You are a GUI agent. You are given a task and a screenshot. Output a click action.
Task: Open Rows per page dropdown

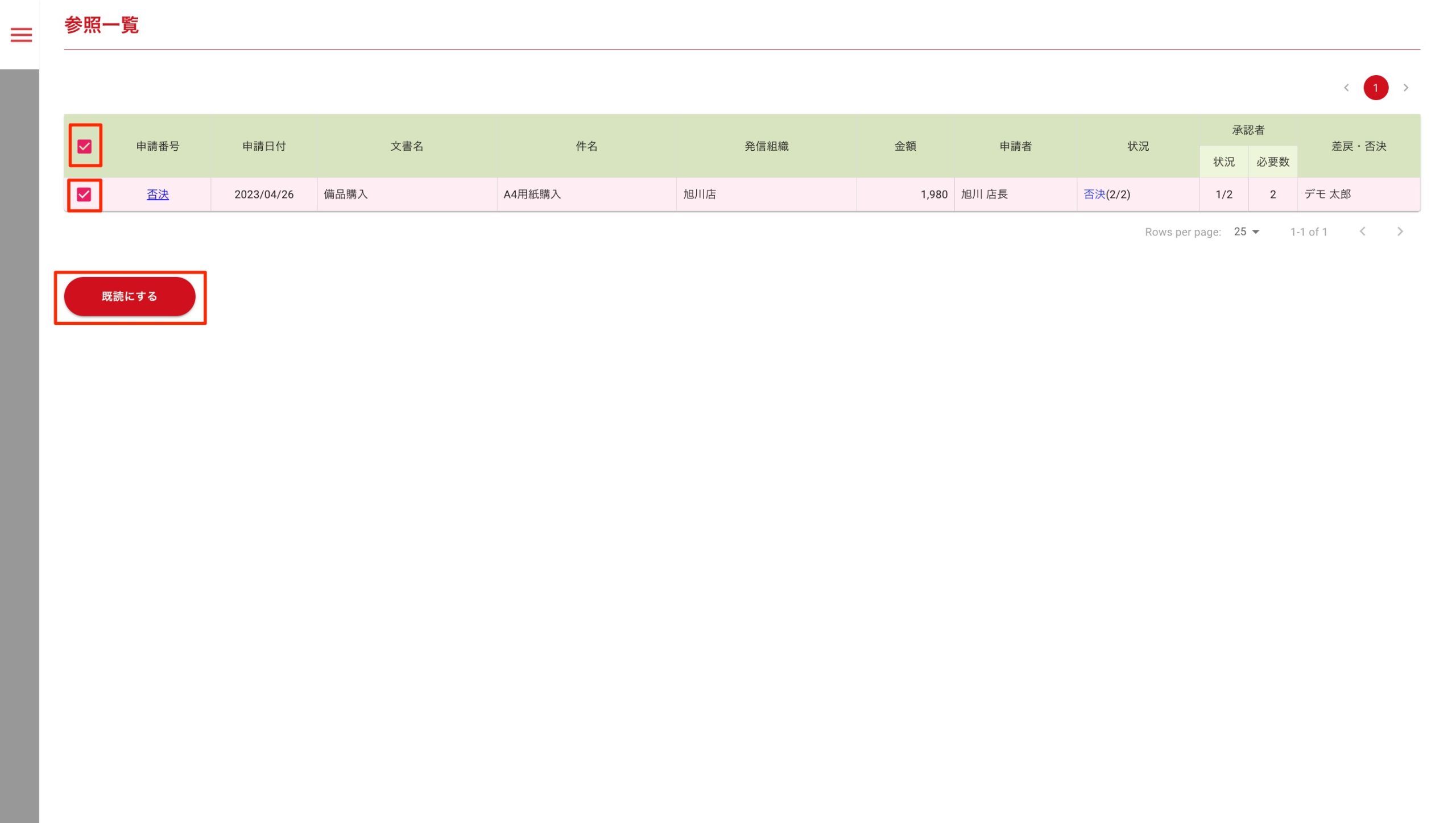1247,231
